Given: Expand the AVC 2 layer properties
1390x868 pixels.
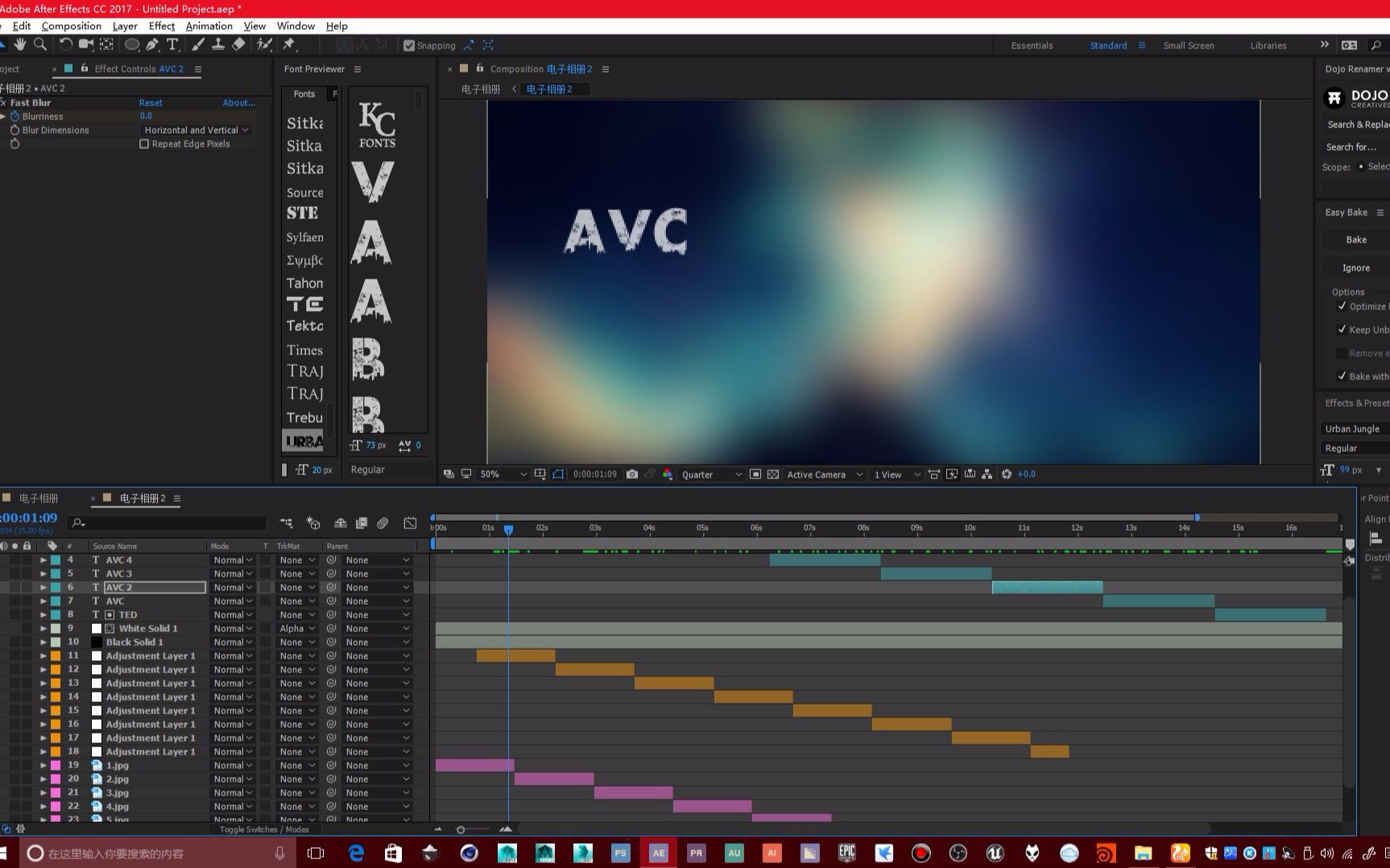Looking at the screenshot, I should [43, 588].
